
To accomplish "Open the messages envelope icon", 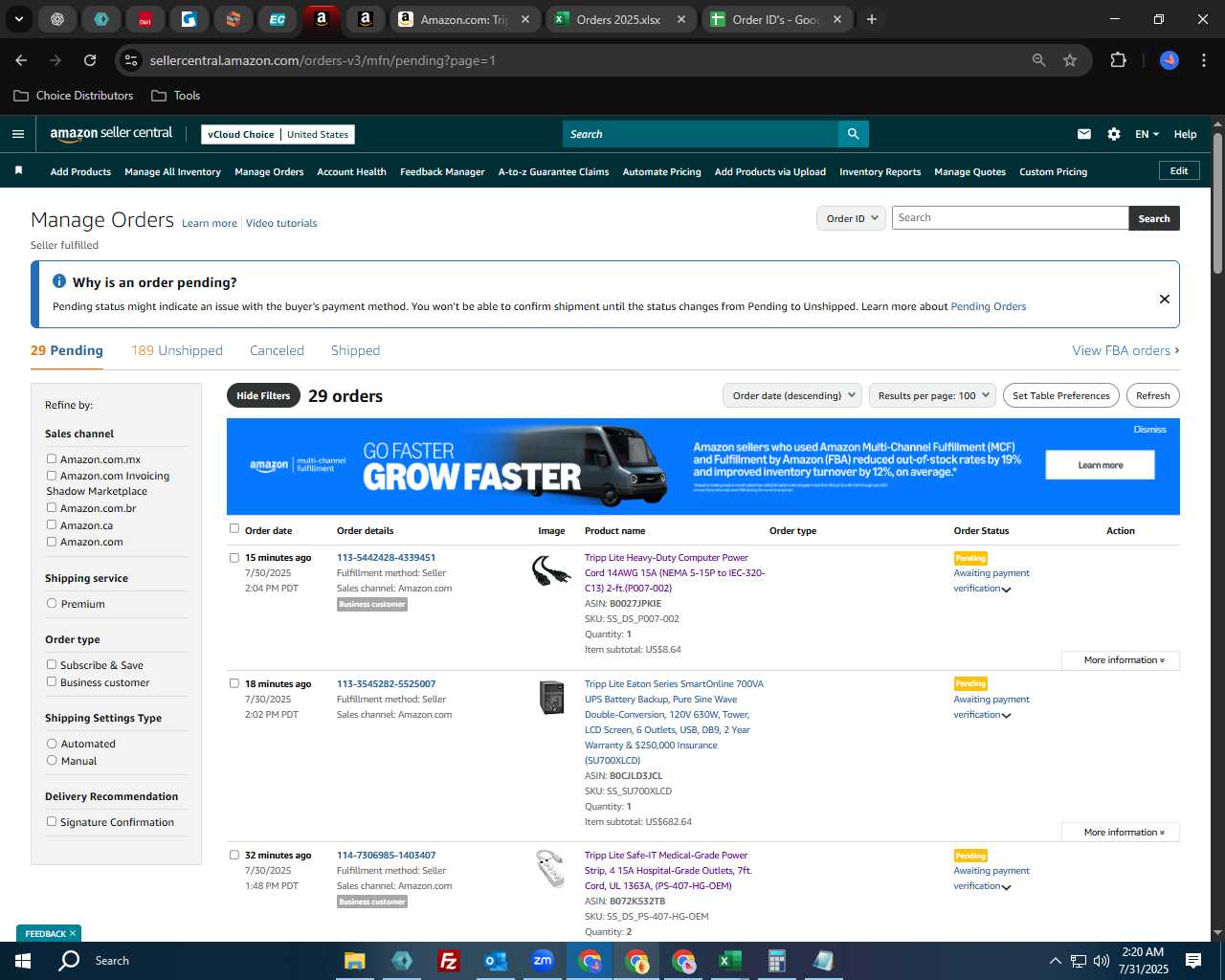I will tap(1084, 134).
